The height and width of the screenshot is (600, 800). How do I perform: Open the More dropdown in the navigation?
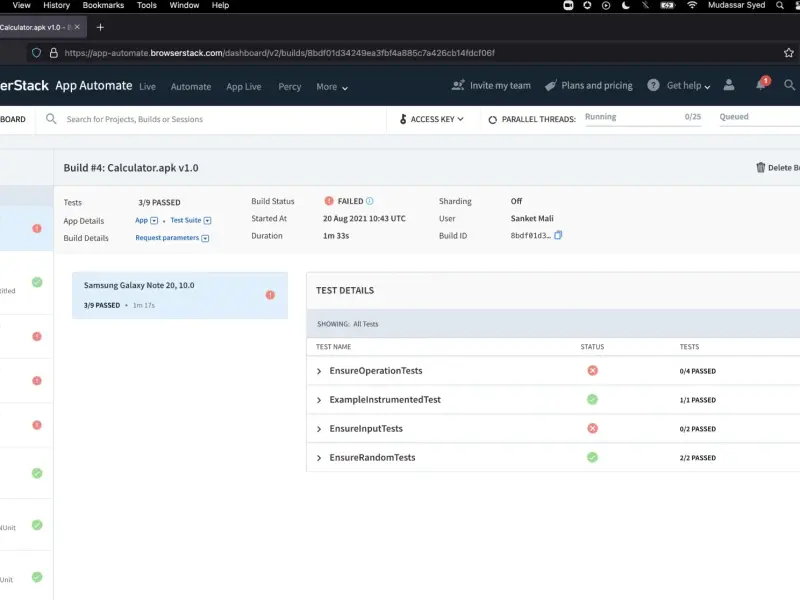point(332,87)
